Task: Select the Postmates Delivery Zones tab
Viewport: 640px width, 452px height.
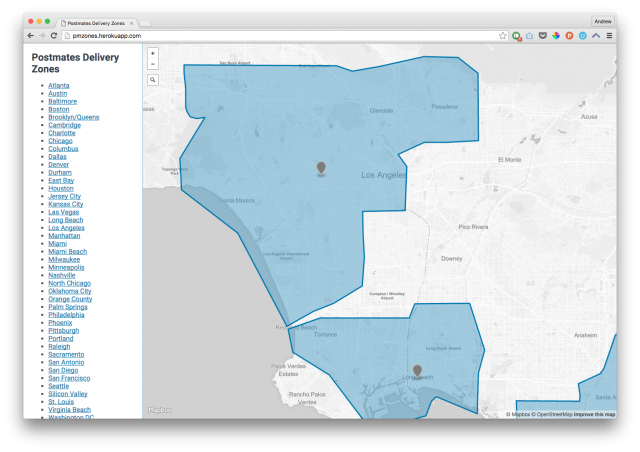Action: click(96, 23)
